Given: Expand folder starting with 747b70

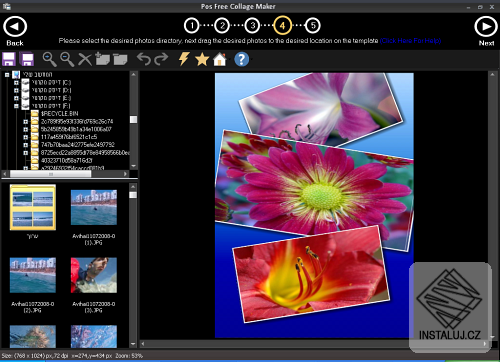Looking at the screenshot, I should point(25,145).
